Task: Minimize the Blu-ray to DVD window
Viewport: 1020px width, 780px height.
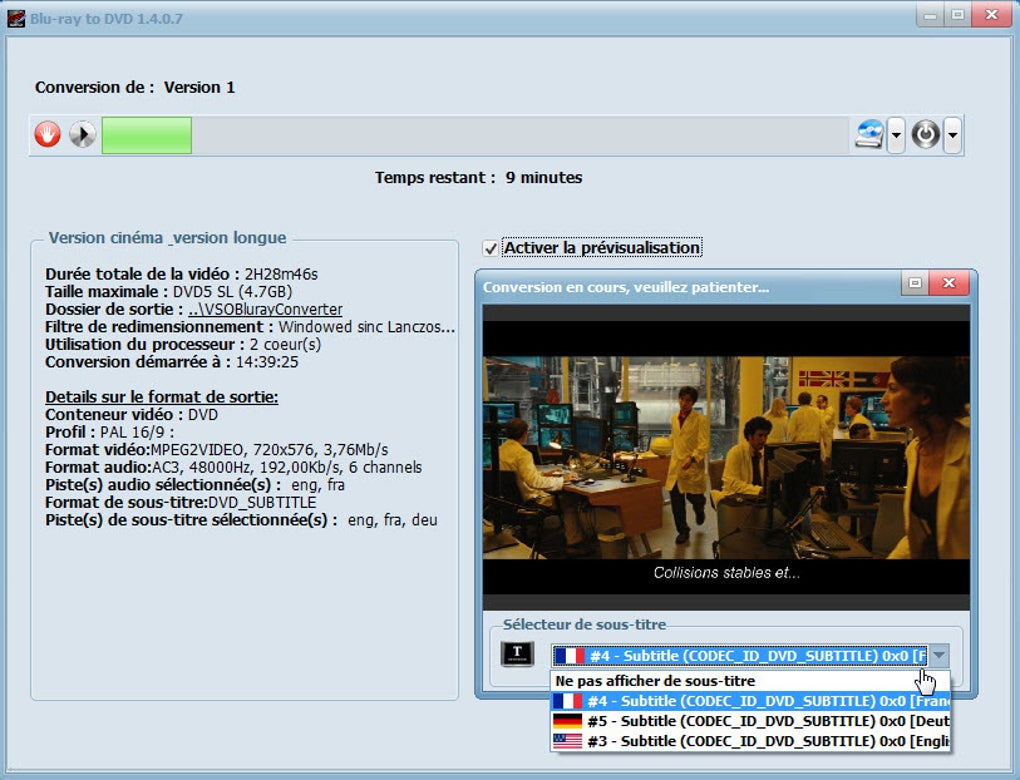Action: [930, 16]
